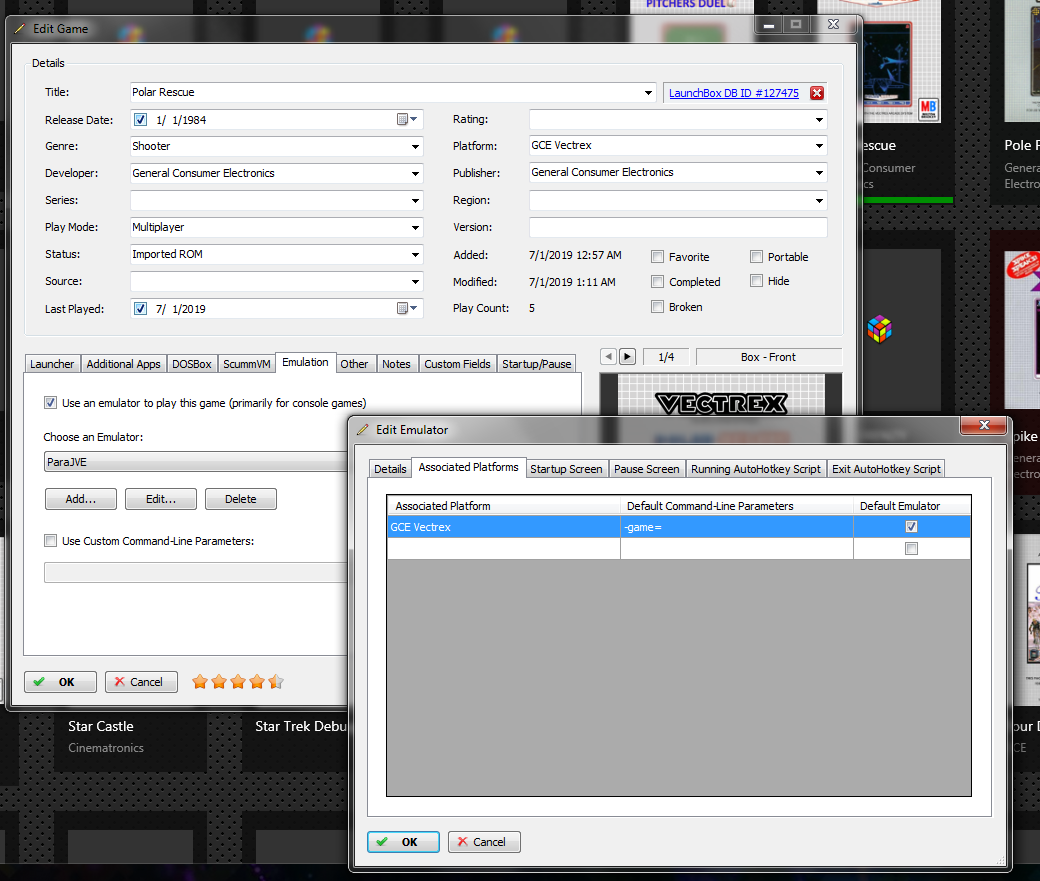This screenshot has width=1040, height=881.
Task: Switch to the Startup/Pause tab
Action: [537, 364]
